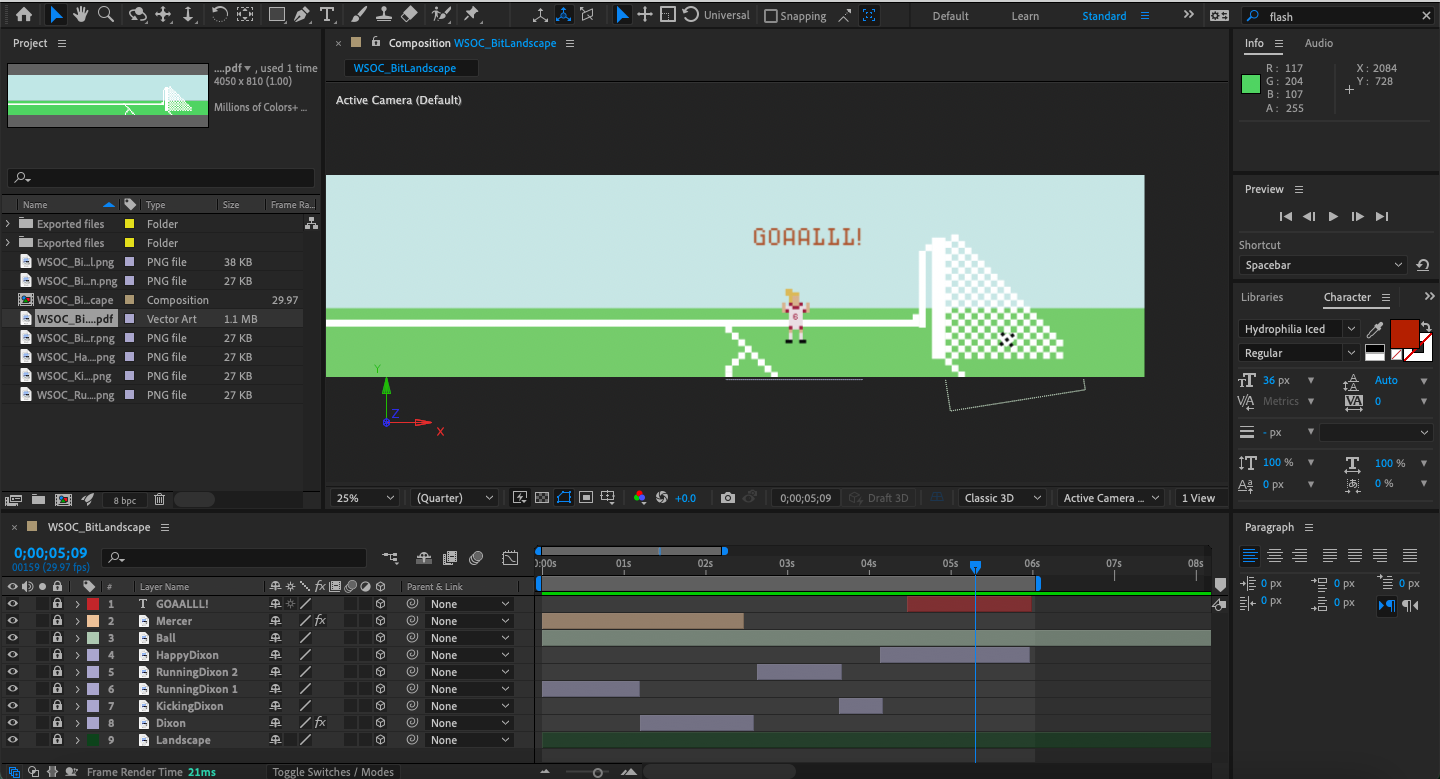Viewport: 1440px width, 779px height.
Task: Unlock the HappyDixon layer
Action: pyautogui.click(x=58, y=655)
